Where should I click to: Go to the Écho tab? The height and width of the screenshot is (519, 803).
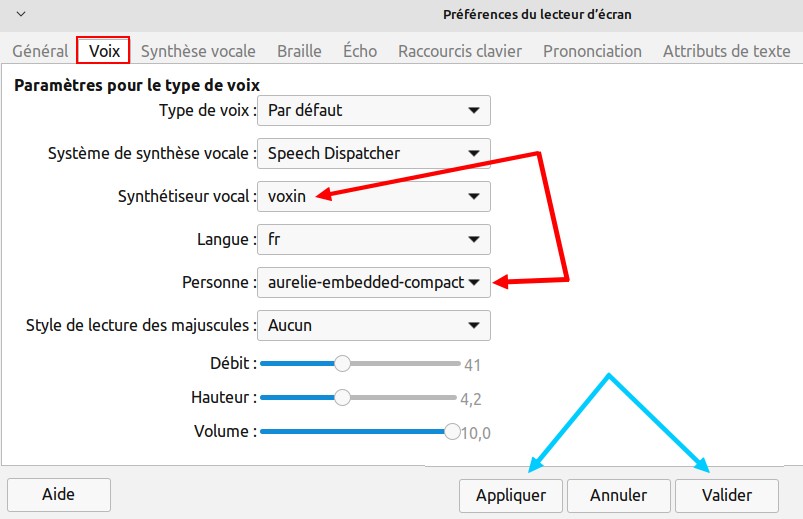point(360,51)
